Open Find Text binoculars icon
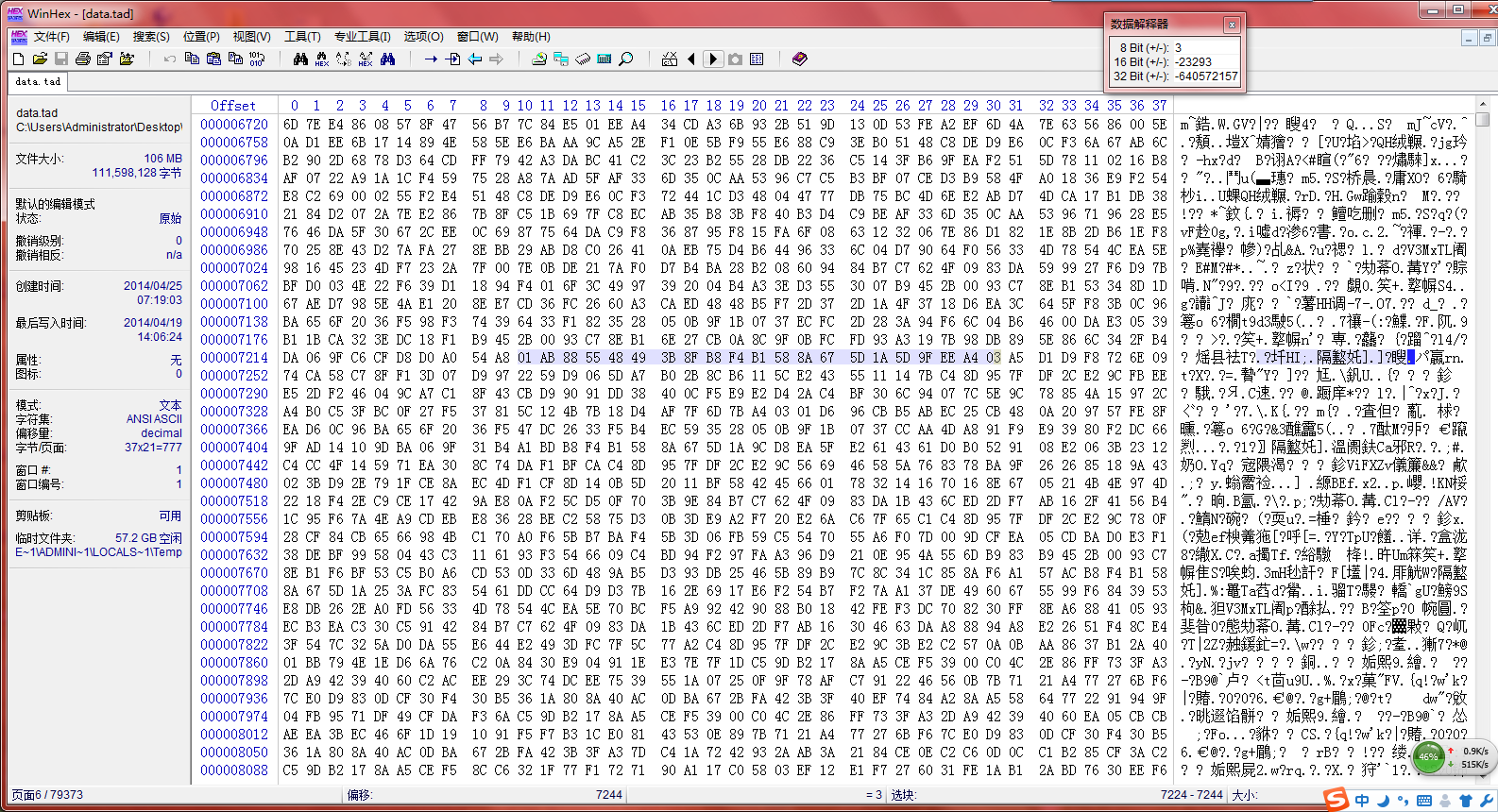This screenshot has height=812, width=1498. [x=300, y=59]
